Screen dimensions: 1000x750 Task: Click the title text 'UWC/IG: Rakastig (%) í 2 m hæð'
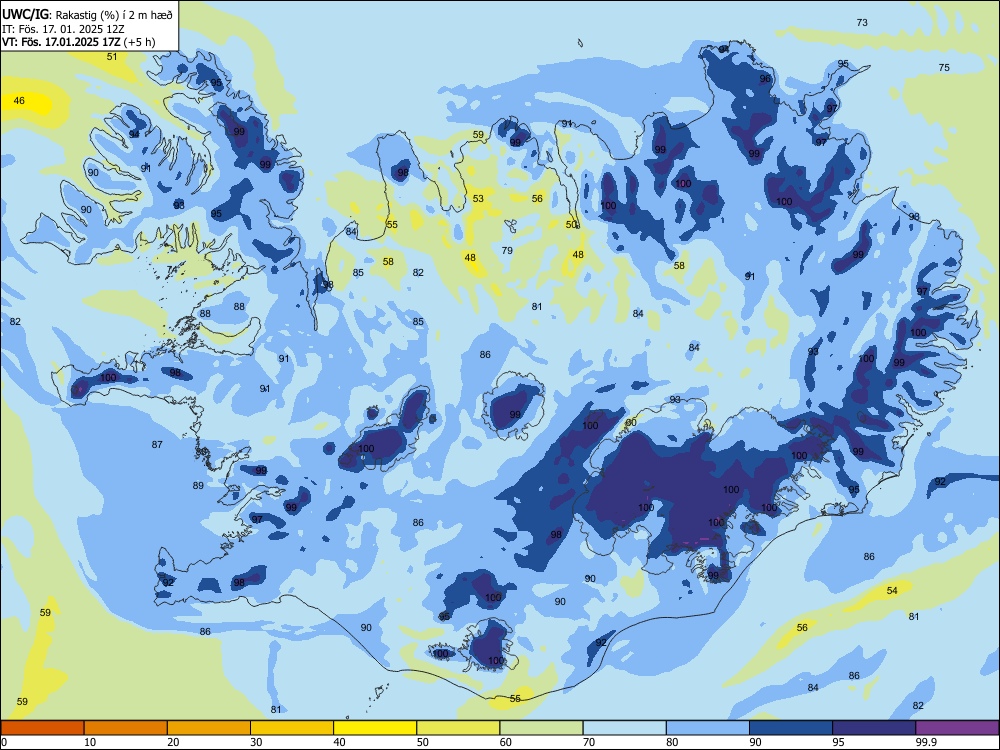tap(87, 13)
